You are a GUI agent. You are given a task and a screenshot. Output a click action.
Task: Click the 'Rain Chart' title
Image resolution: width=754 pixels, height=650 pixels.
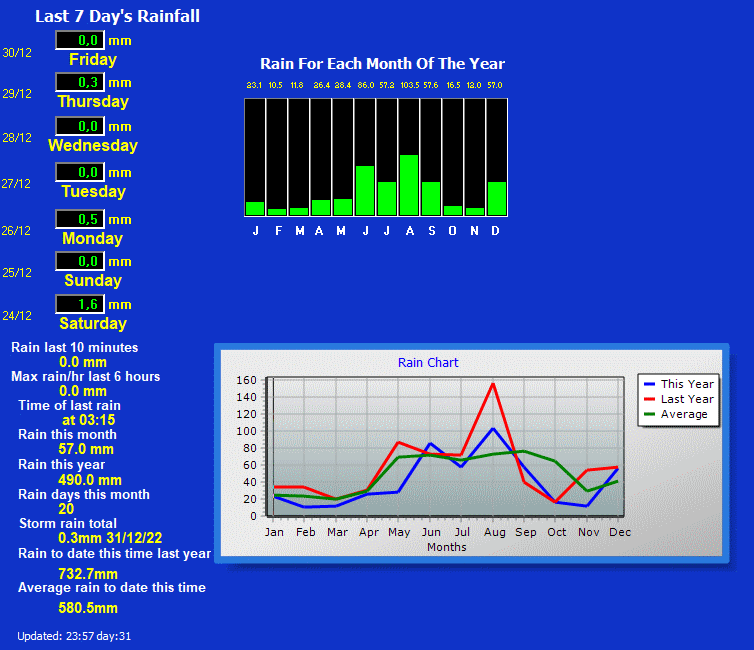click(x=428, y=363)
